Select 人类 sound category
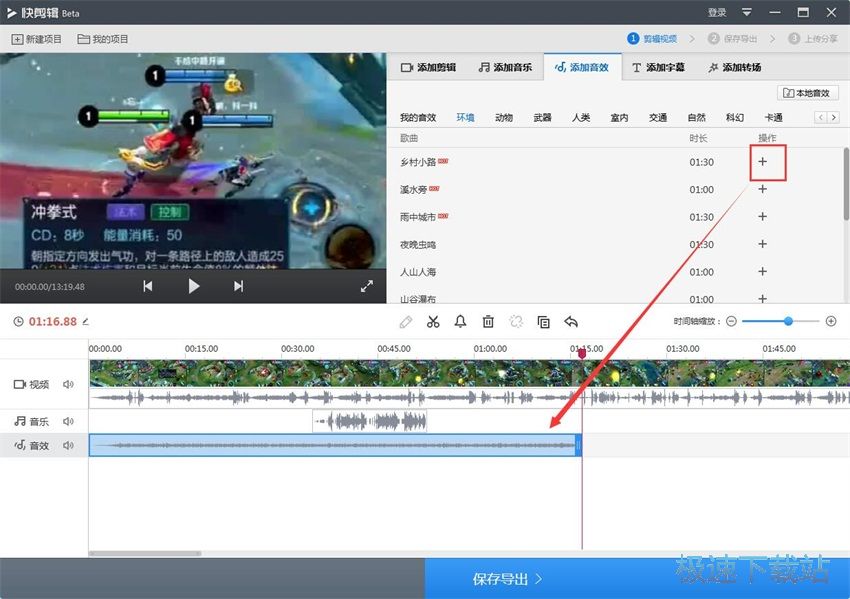 (581, 118)
